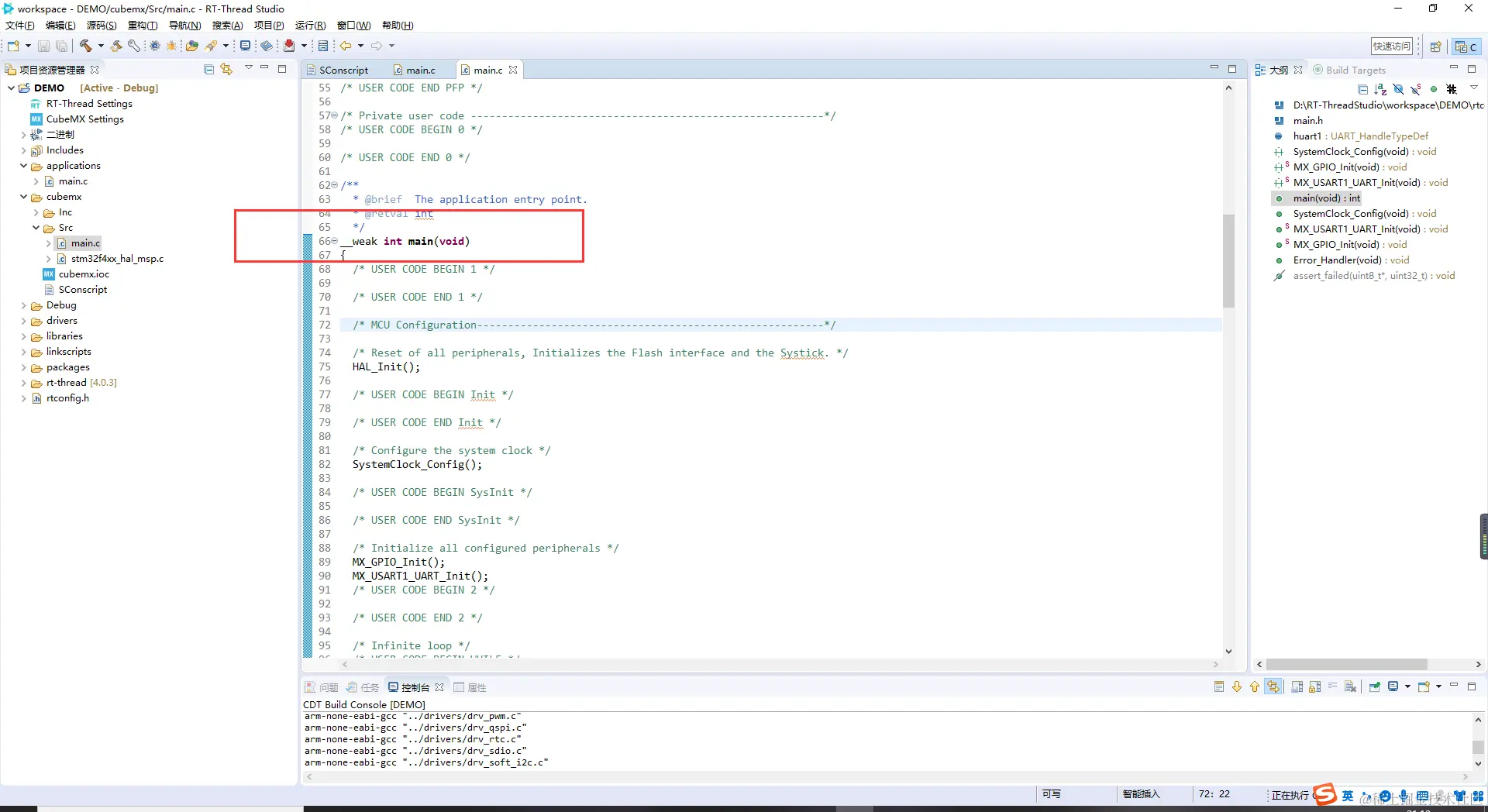Switch to the SConscript editor tab
The height and width of the screenshot is (812, 1488).
click(x=337, y=70)
